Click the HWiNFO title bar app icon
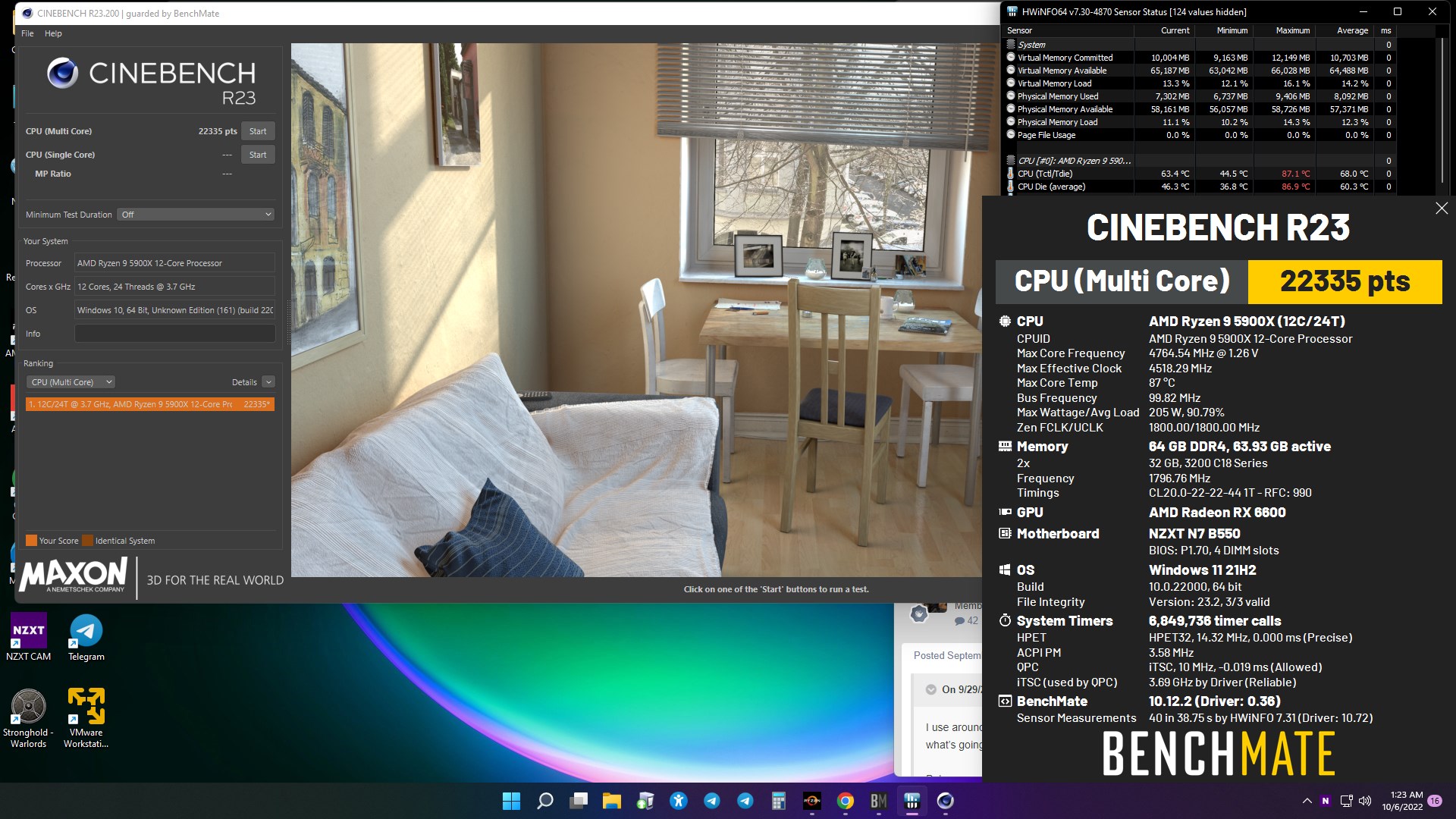1456x819 pixels. (x=1012, y=11)
